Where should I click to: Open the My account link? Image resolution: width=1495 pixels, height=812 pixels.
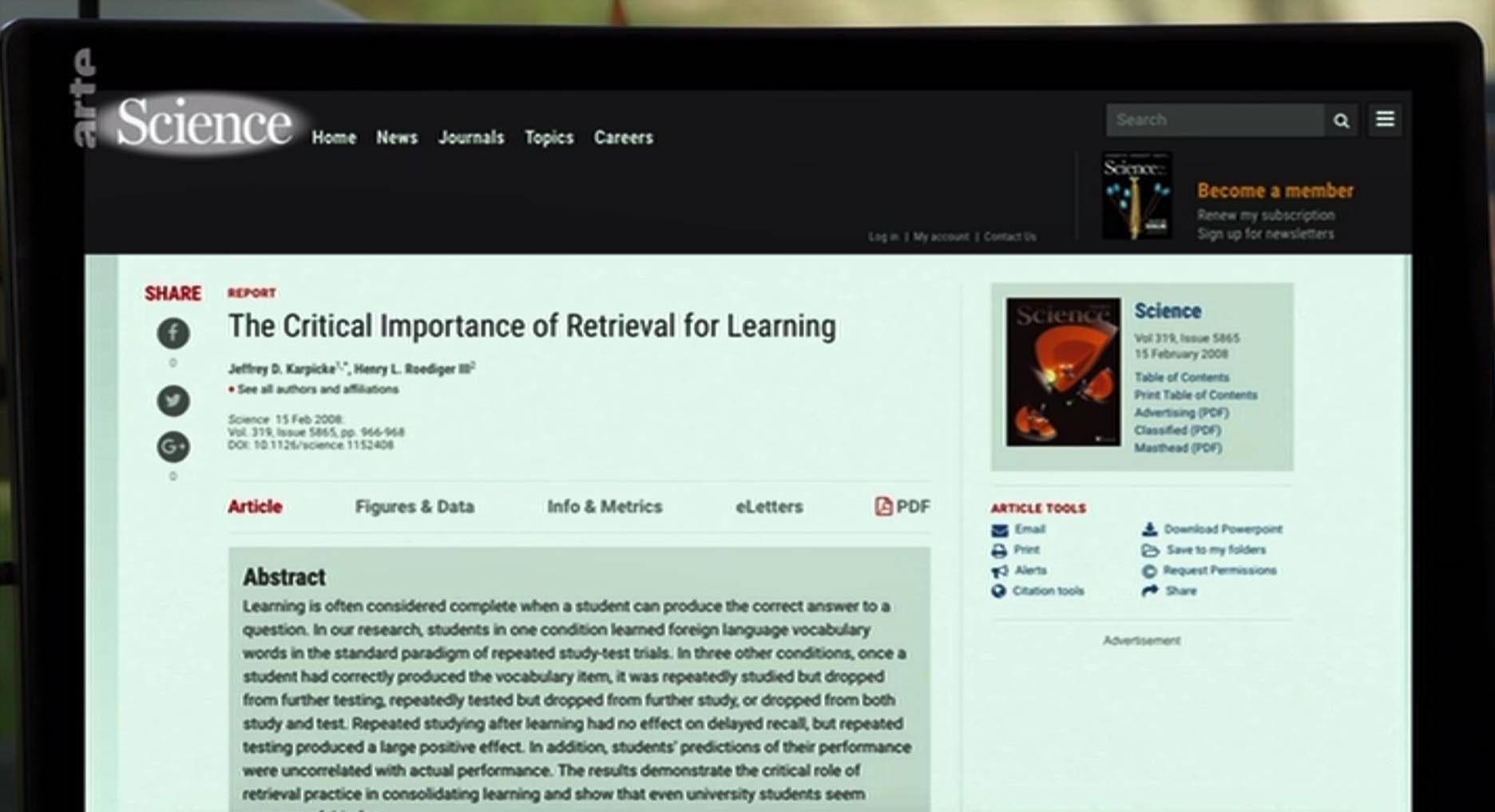coord(941,237)
